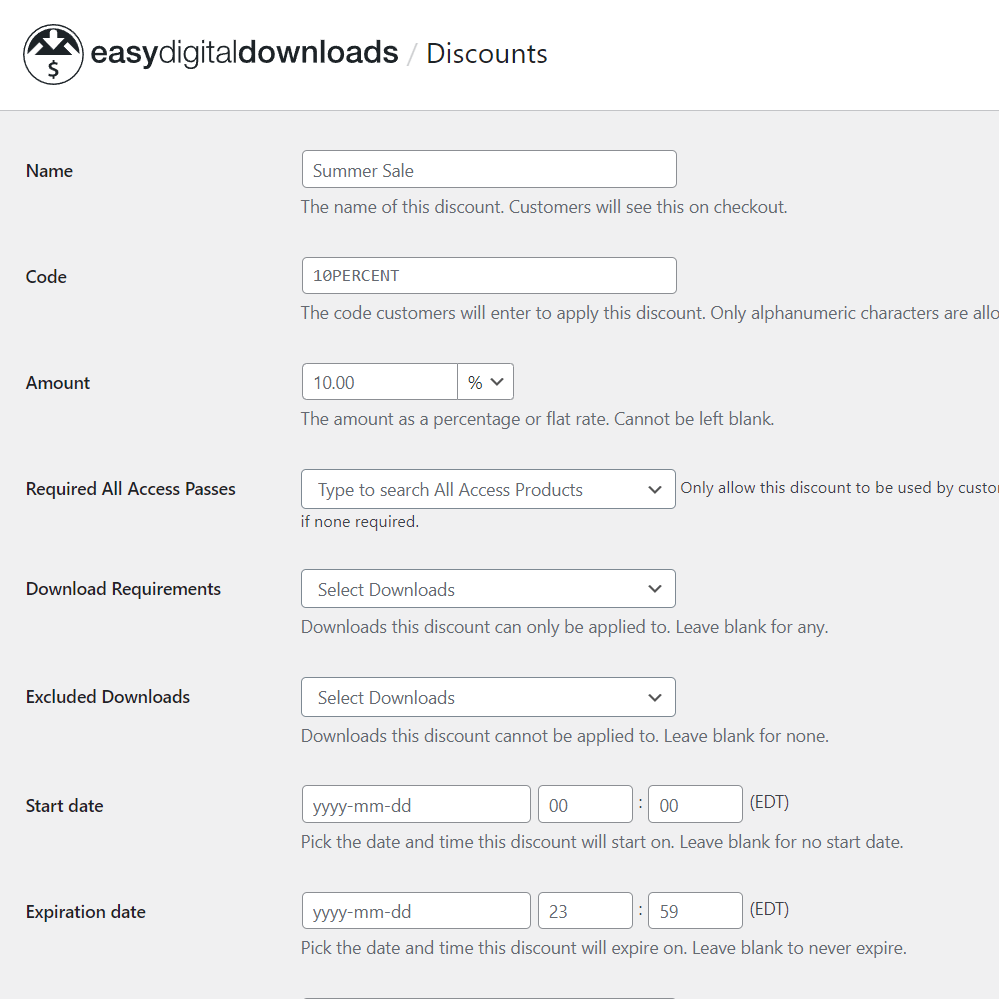Click the Easy Digital Downloads logo icon
Viewport: 999px width, 999px height.
point(53,53)
